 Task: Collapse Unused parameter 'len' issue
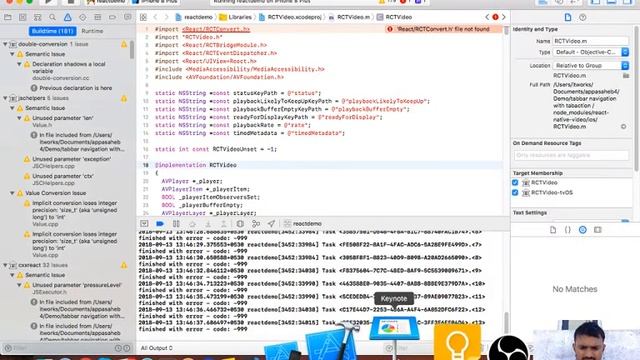coord(19,118)
